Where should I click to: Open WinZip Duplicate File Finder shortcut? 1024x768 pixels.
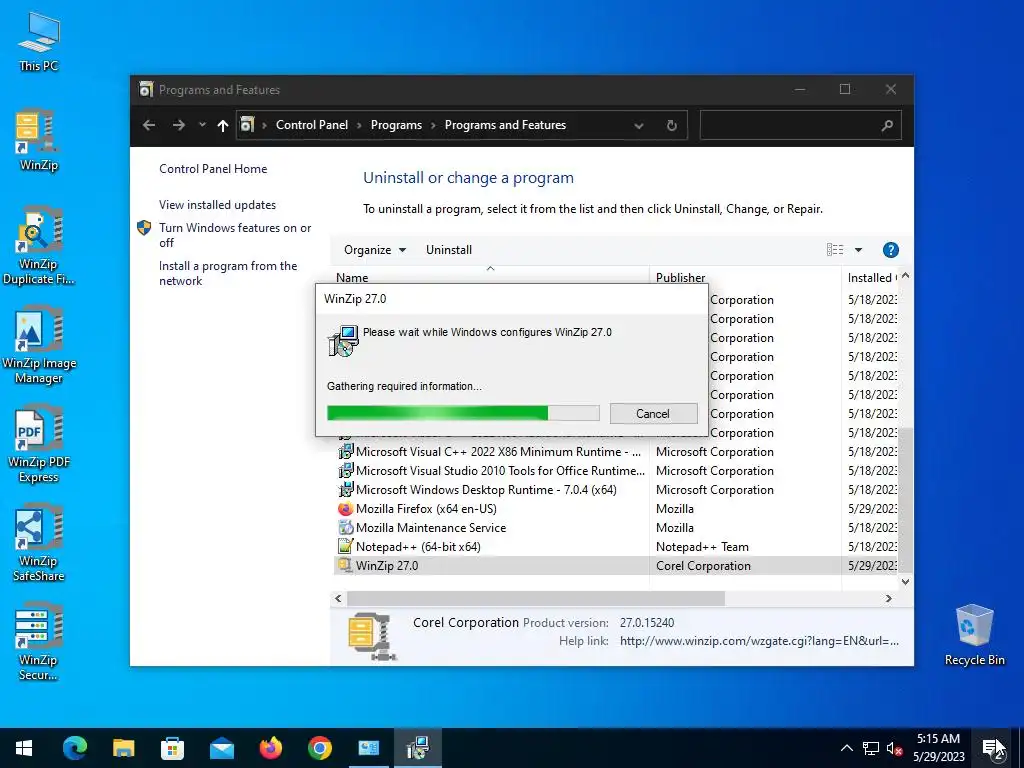[x=38, y=246]
